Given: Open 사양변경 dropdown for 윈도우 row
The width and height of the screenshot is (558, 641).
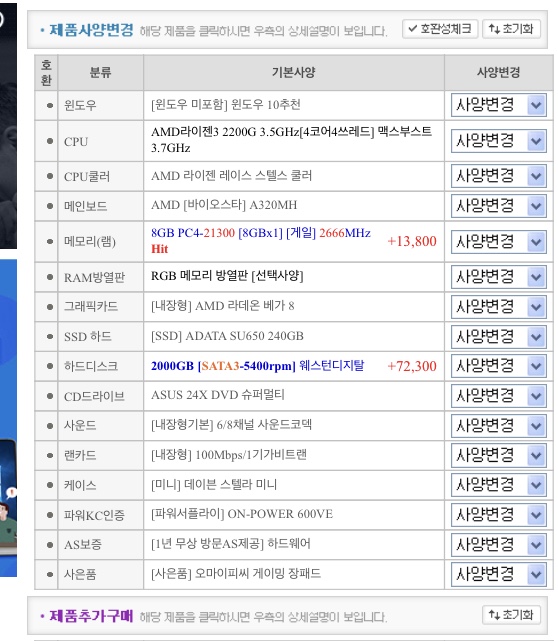Looking at the screenshot, I should (498, 105).
